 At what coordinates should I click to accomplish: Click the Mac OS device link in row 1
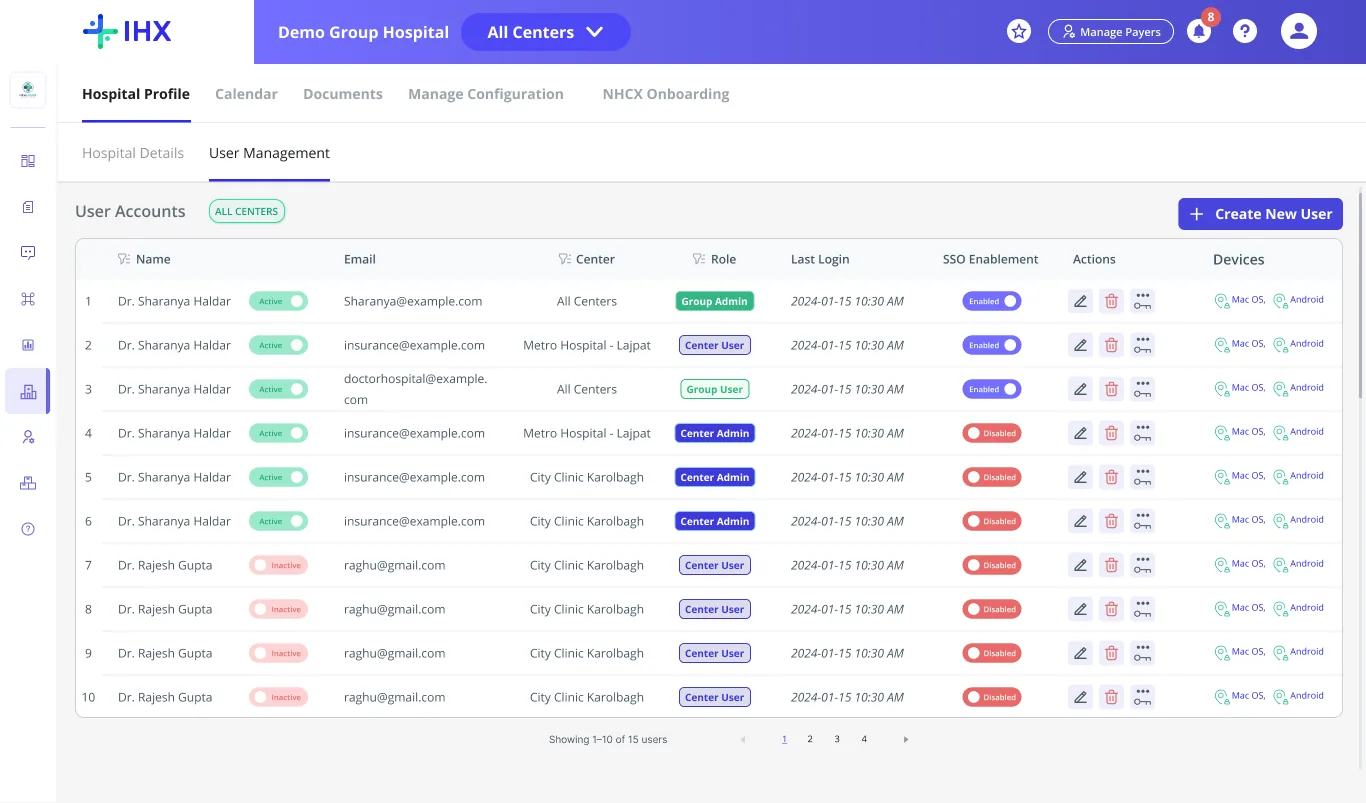coord(1240,300)
